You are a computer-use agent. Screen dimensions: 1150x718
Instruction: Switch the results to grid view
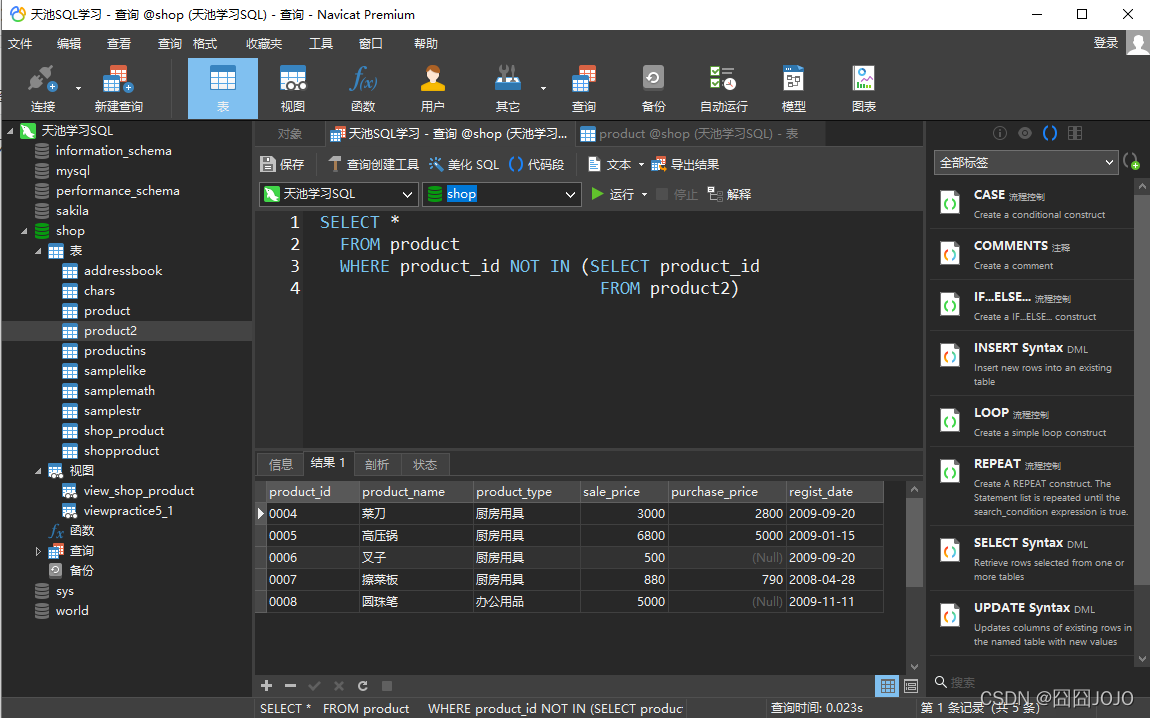click(887, 686)
